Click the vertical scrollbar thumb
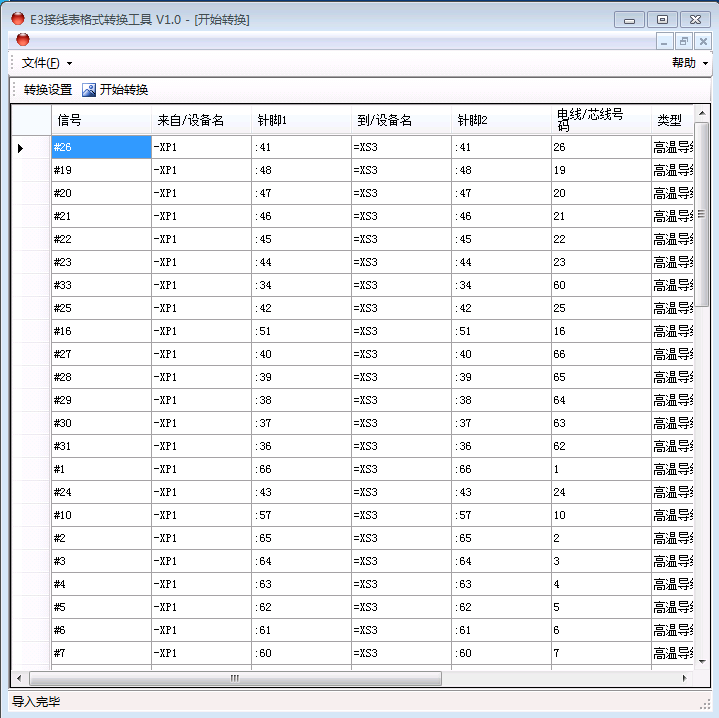This screenshot has width=719, height=718. [x=702, y=215]
